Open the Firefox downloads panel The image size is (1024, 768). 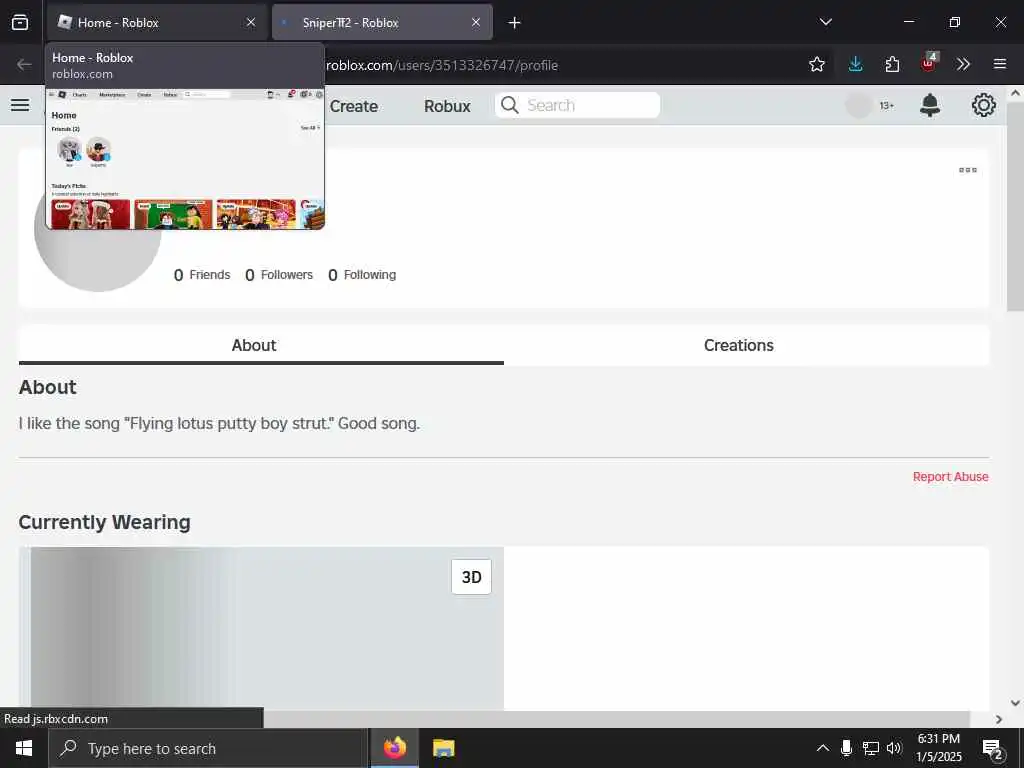856,64
